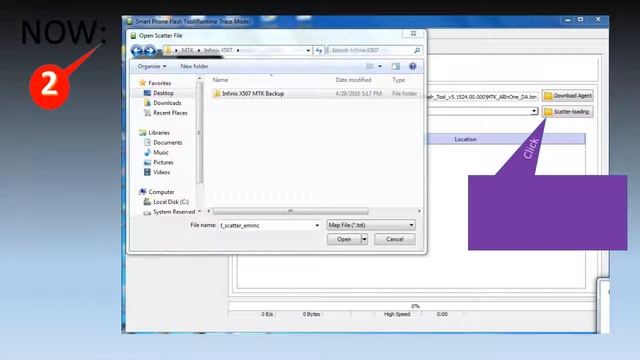This screenshot has width=640, height=360.
Task: Open the Map File (*.txt) type dropdown
Action: (x=371, y=225)
